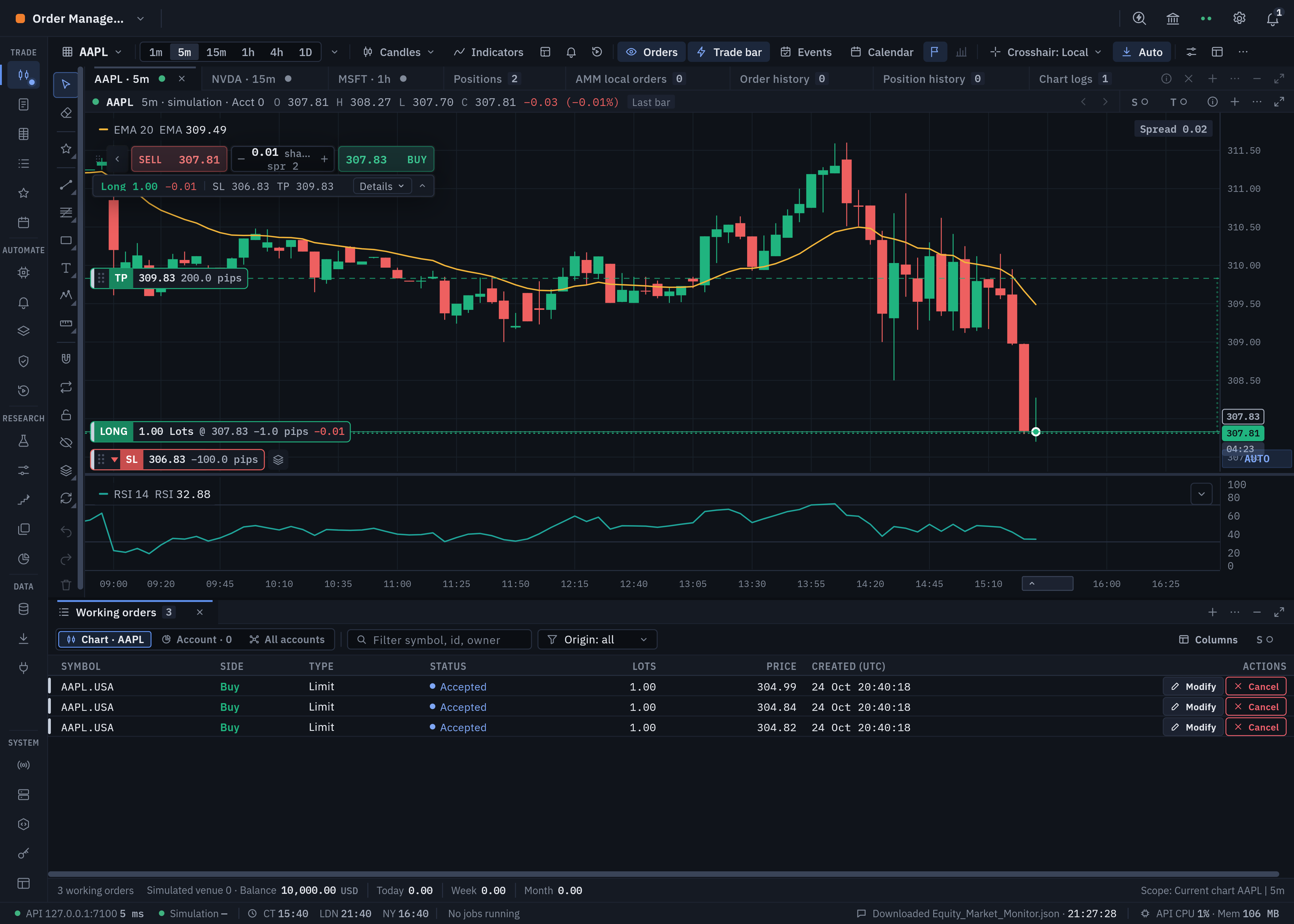Click the horizontal scrollbar under orders table
1294x924 pixels.
coord(664,874)
